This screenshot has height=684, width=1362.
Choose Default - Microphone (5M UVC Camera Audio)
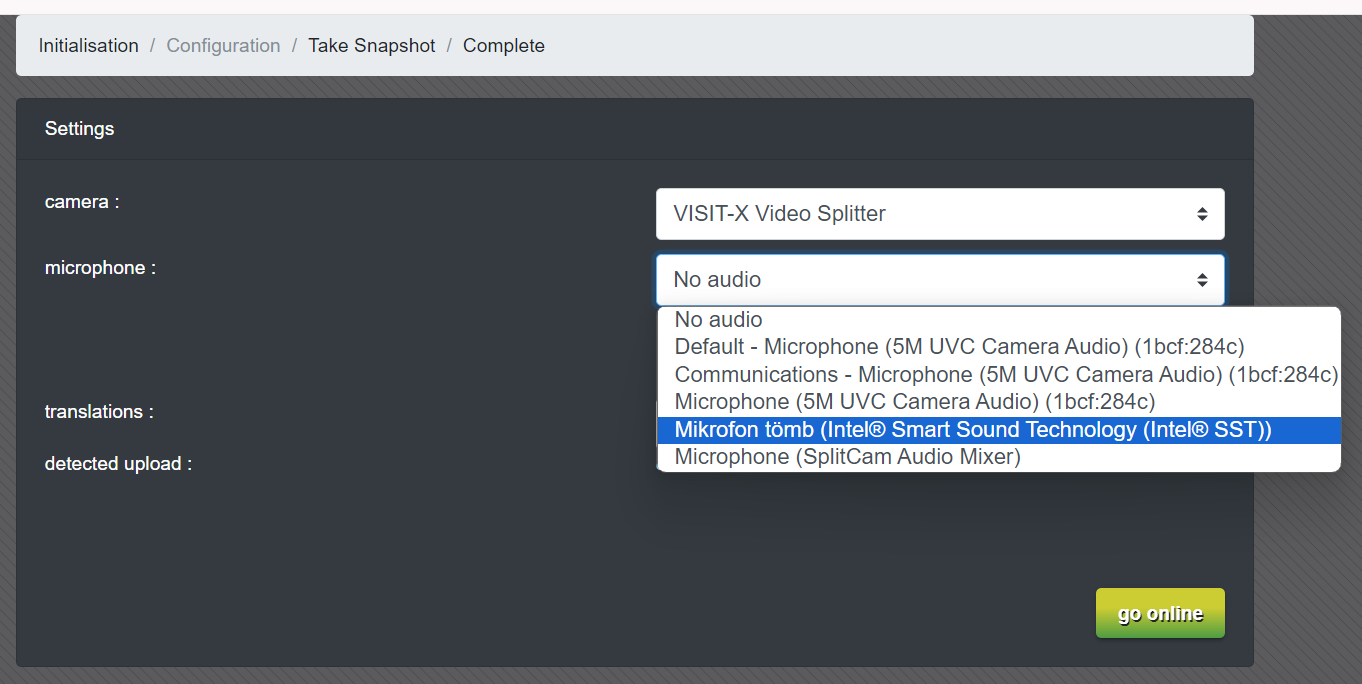click(999, 347)
